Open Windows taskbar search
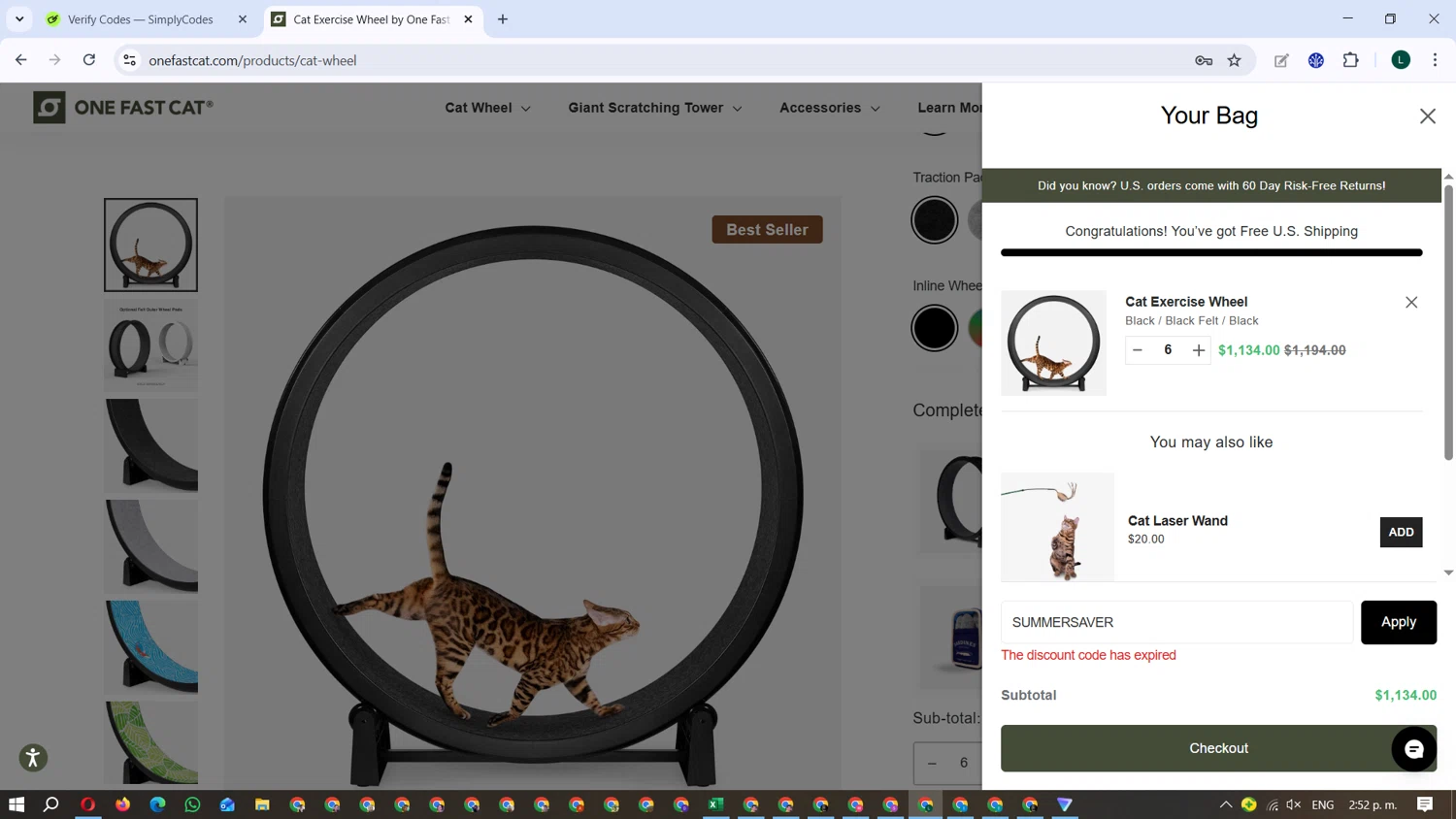 [51, 804]
